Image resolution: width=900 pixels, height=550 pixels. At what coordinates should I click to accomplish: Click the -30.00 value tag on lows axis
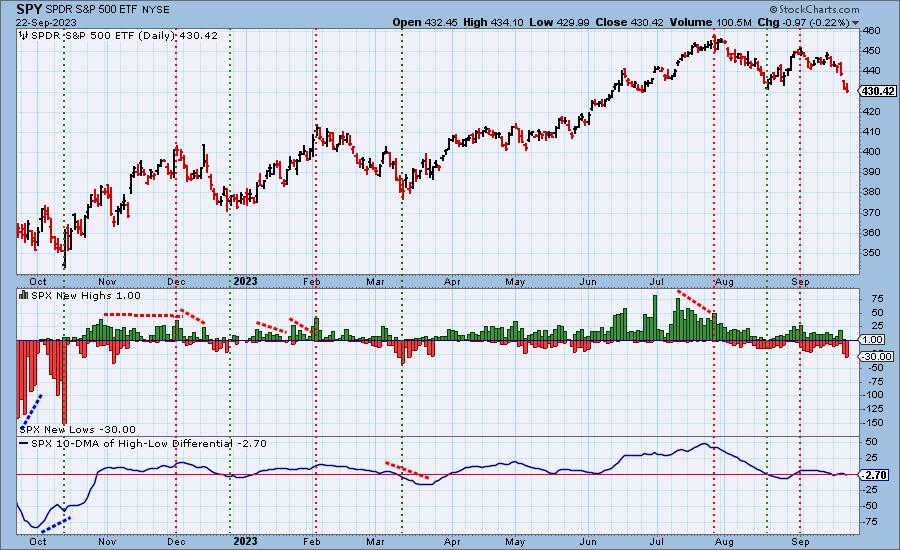pos(876,357)
